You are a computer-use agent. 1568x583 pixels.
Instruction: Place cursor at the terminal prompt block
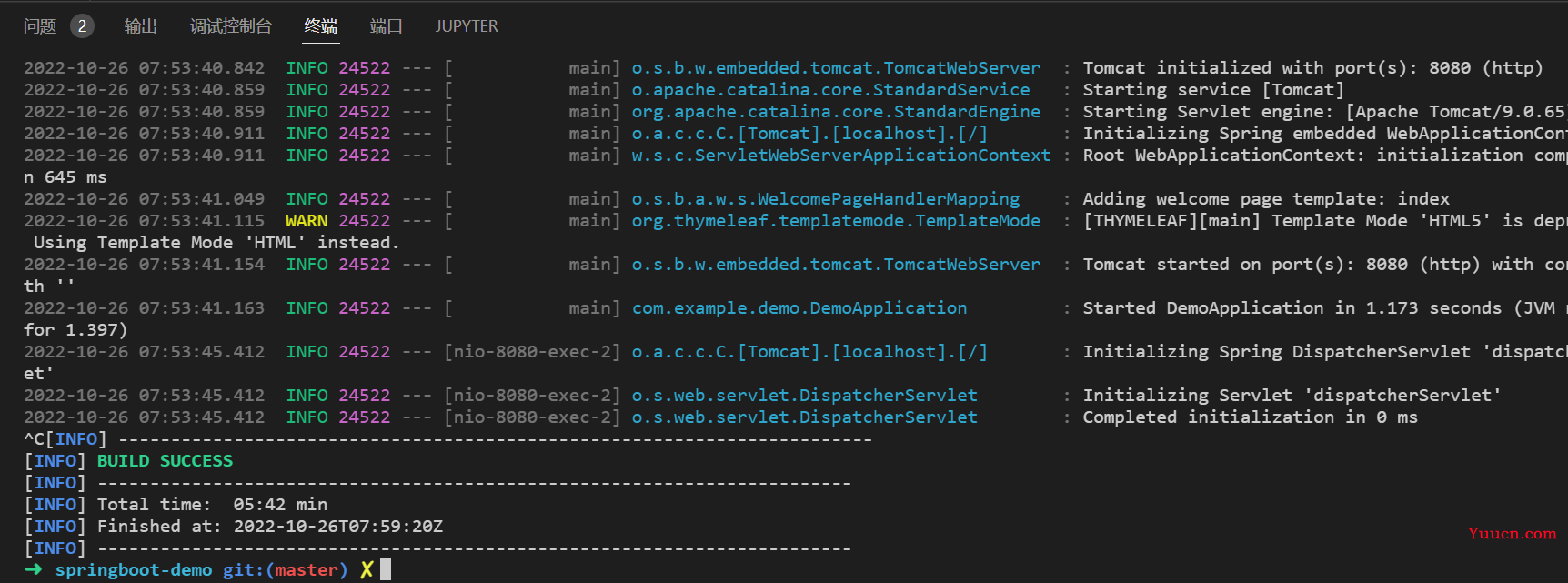coord(386,569)
